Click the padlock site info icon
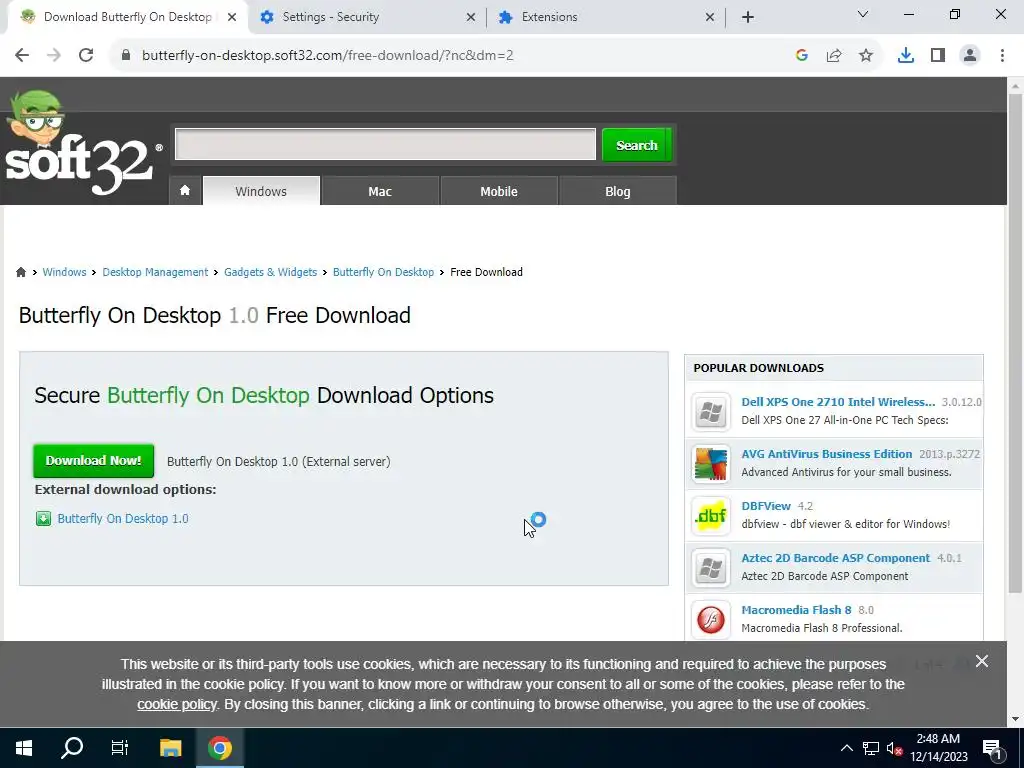 (126, 56)
